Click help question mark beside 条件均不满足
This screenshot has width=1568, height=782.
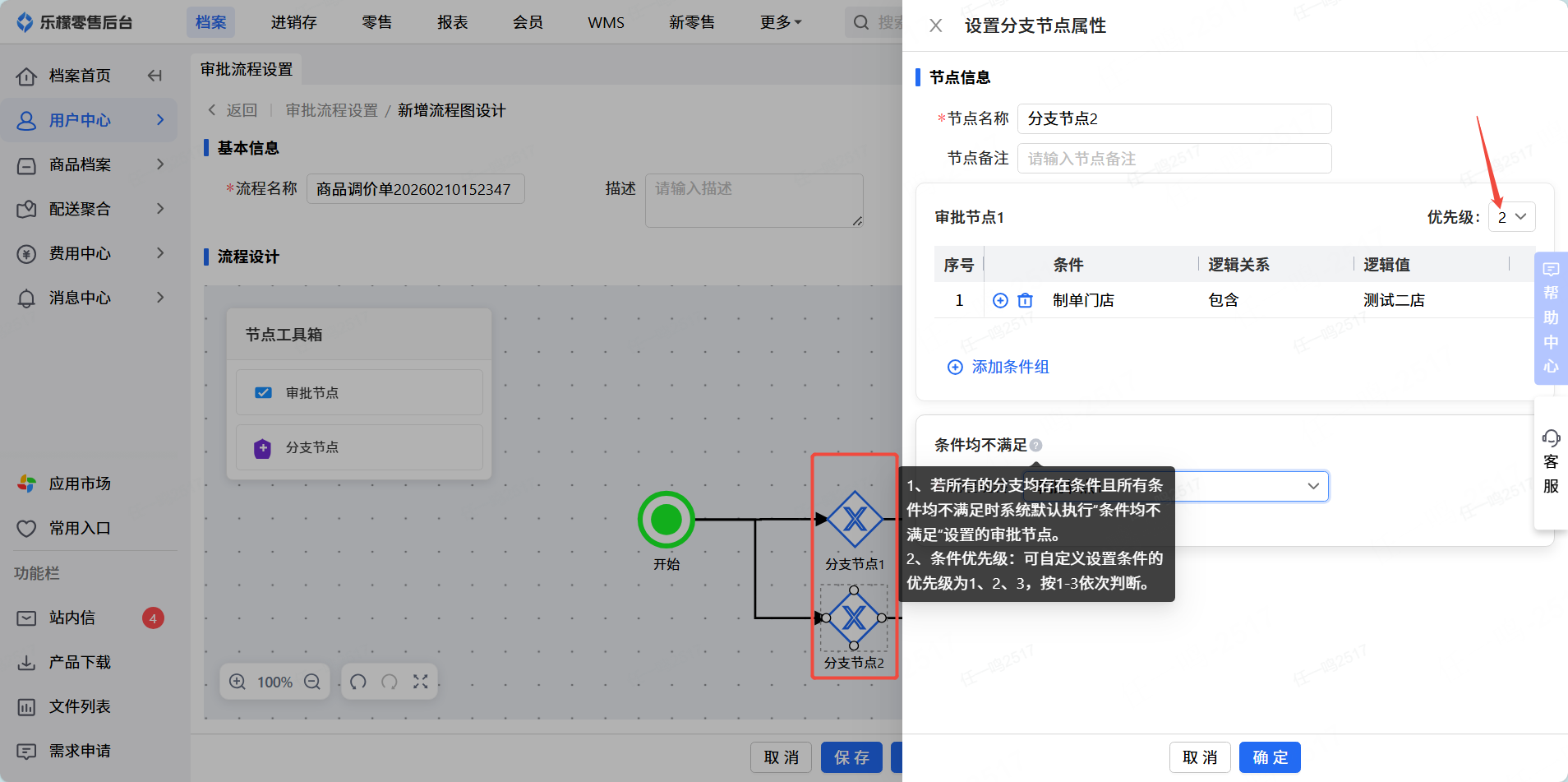(1035, 445)
